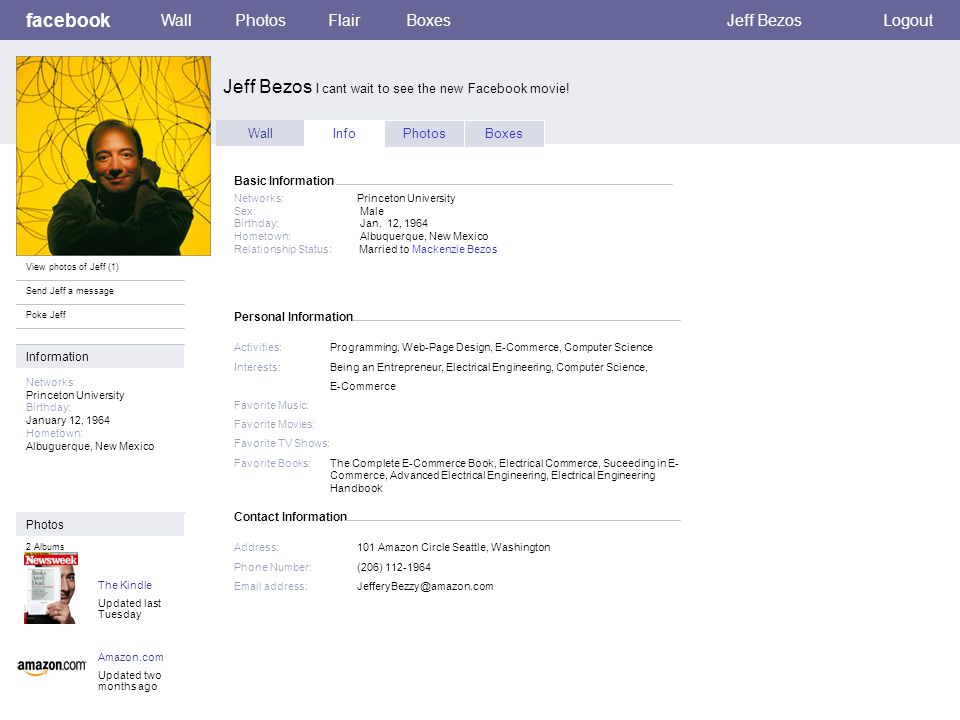Open the Amazon.com album link
The image size is (960, 720).
pyautogui.click(x=130, y=657)
